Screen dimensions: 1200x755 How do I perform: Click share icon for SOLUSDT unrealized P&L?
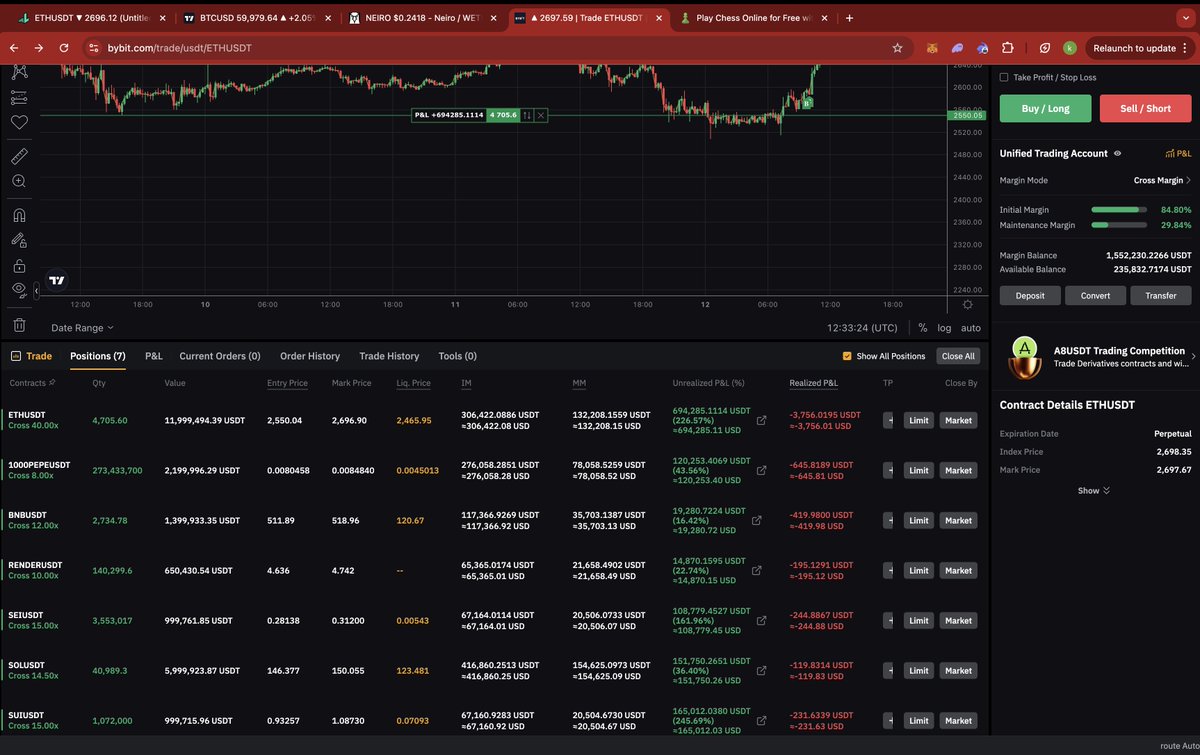[760, 671]
